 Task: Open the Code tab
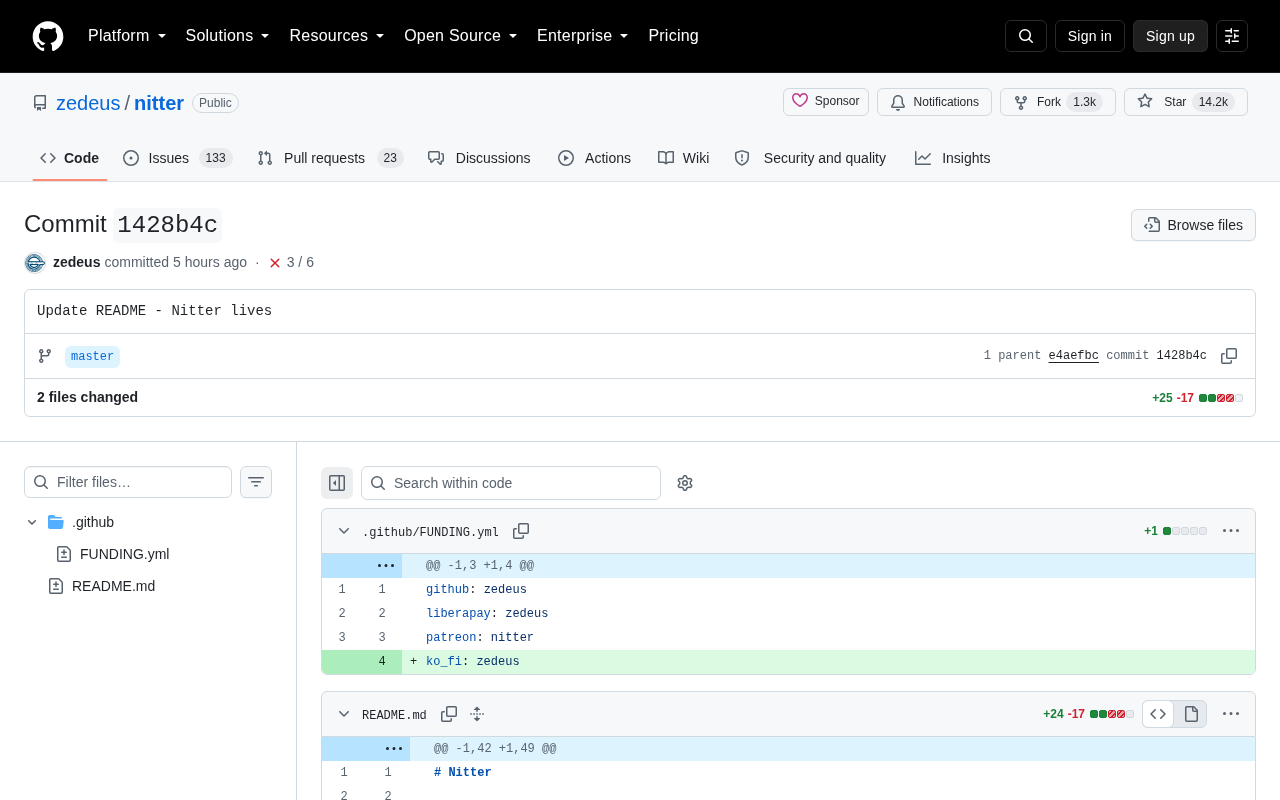pyautogui.click(x=70, y=158)
